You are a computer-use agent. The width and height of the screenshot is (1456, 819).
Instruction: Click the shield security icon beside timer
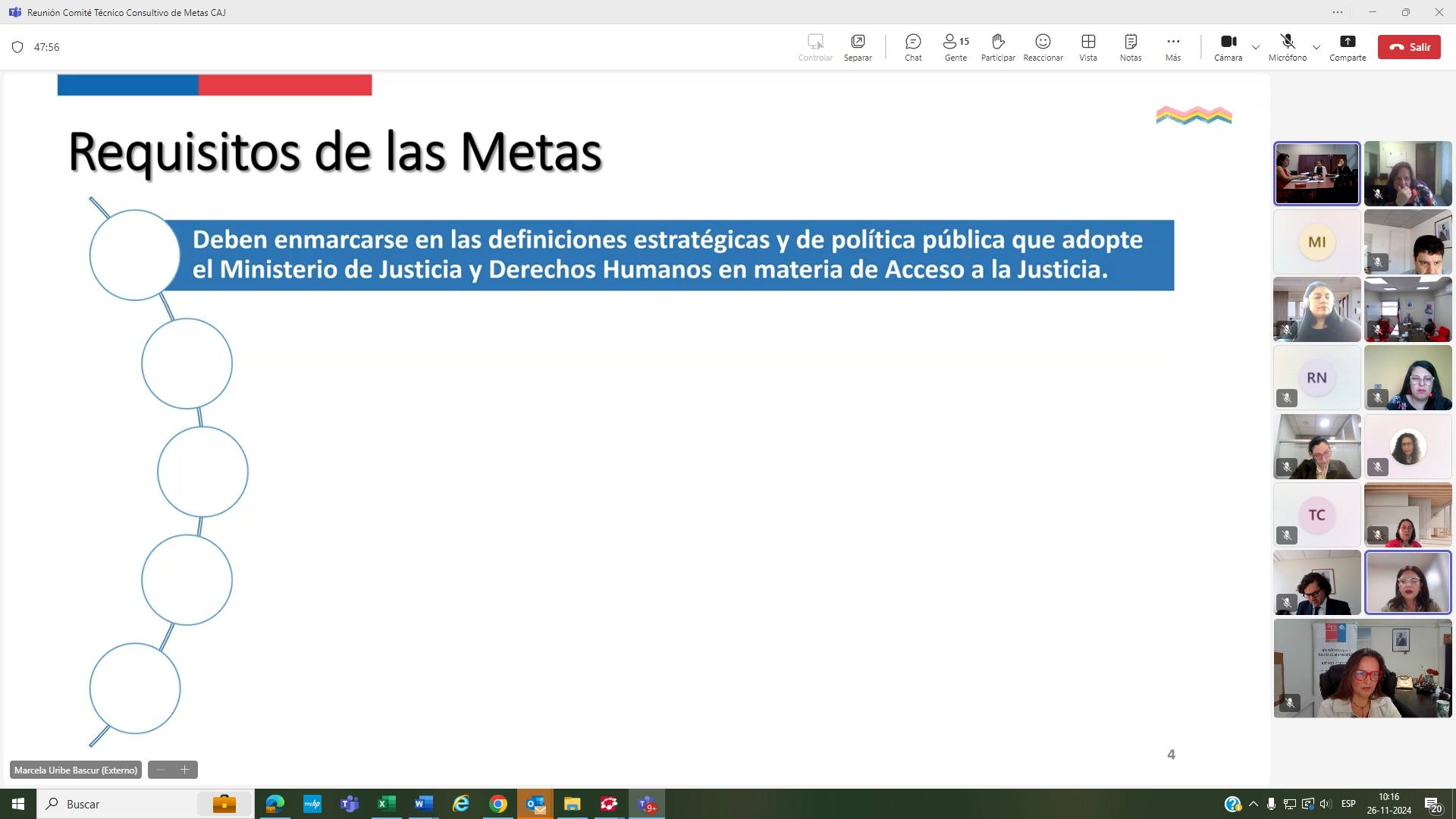pyautogui.click(x=17, y=47)
